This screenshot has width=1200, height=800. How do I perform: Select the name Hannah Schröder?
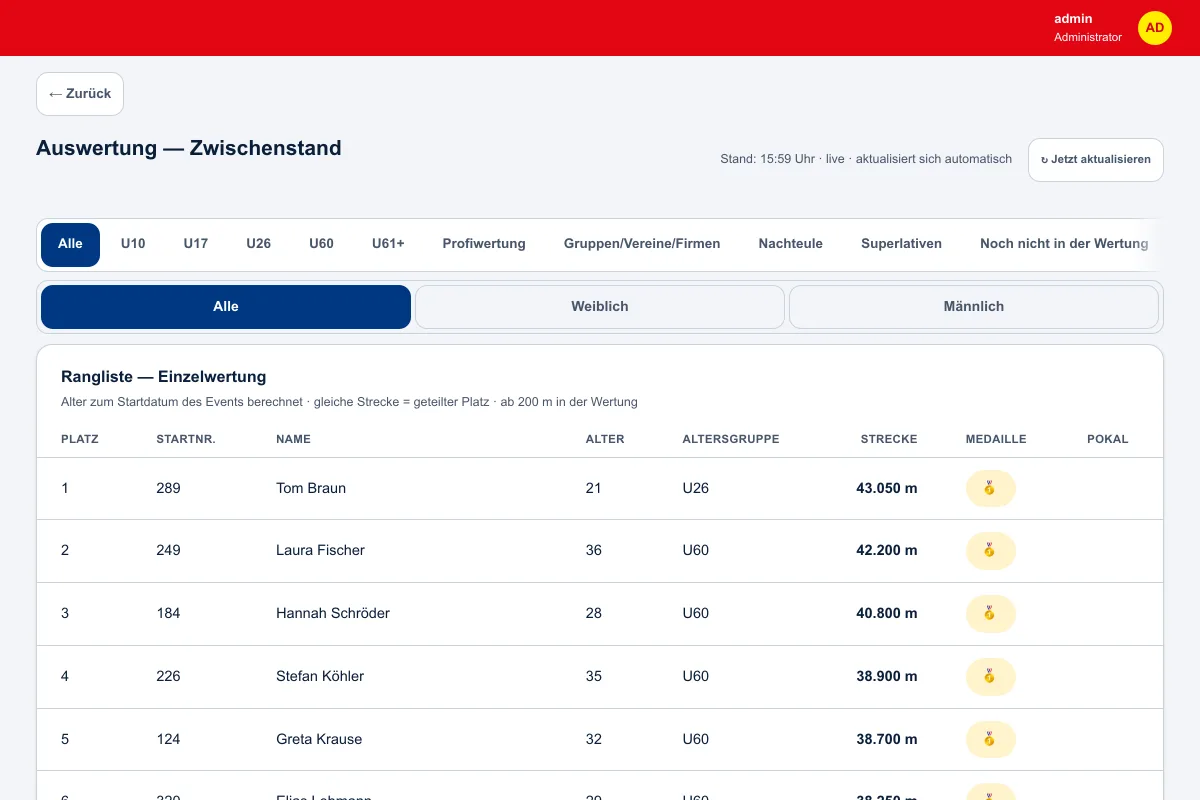click(333, 614)
